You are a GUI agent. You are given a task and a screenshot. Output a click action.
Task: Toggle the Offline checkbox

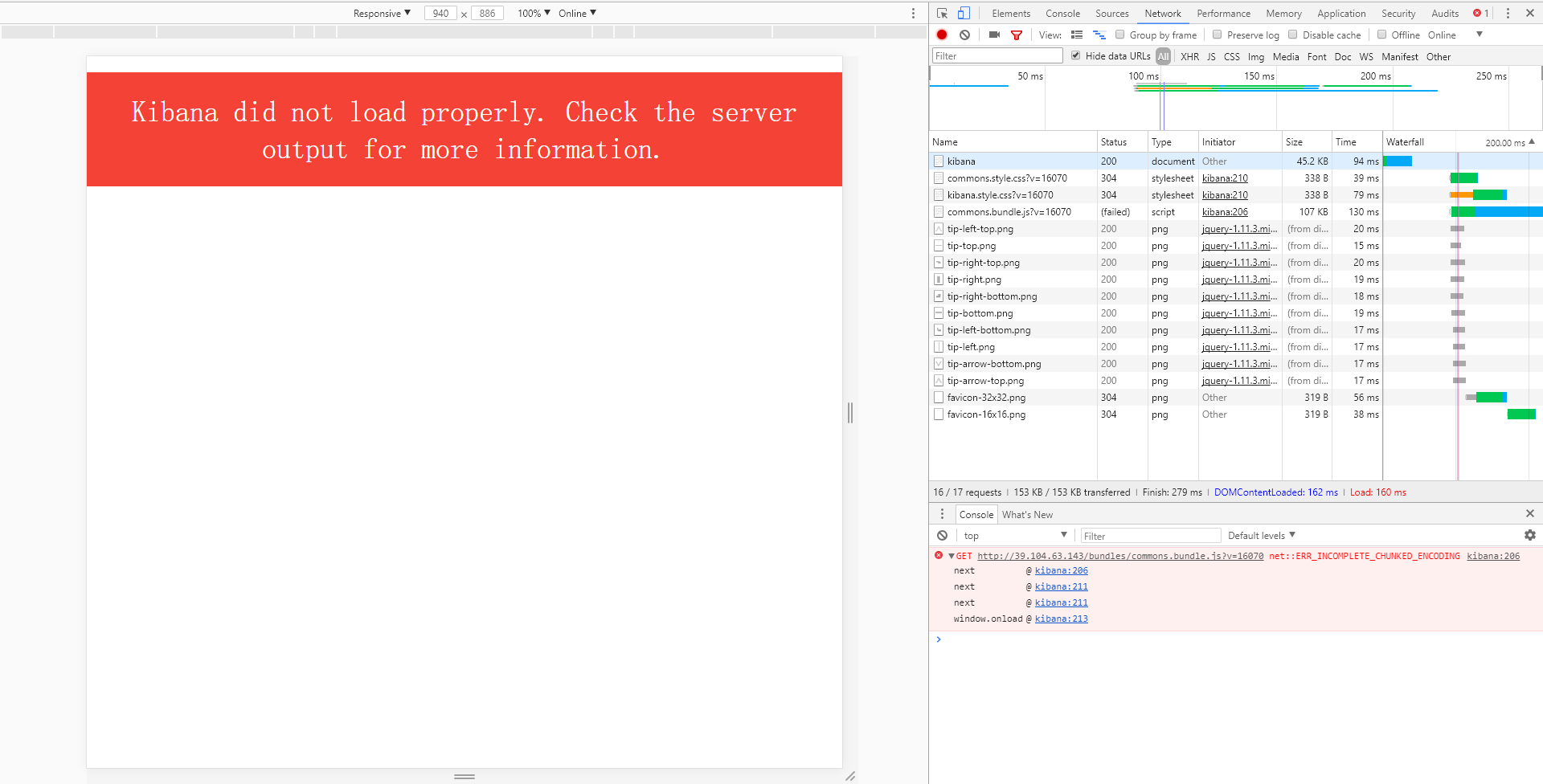click(x=1381, y=35)
